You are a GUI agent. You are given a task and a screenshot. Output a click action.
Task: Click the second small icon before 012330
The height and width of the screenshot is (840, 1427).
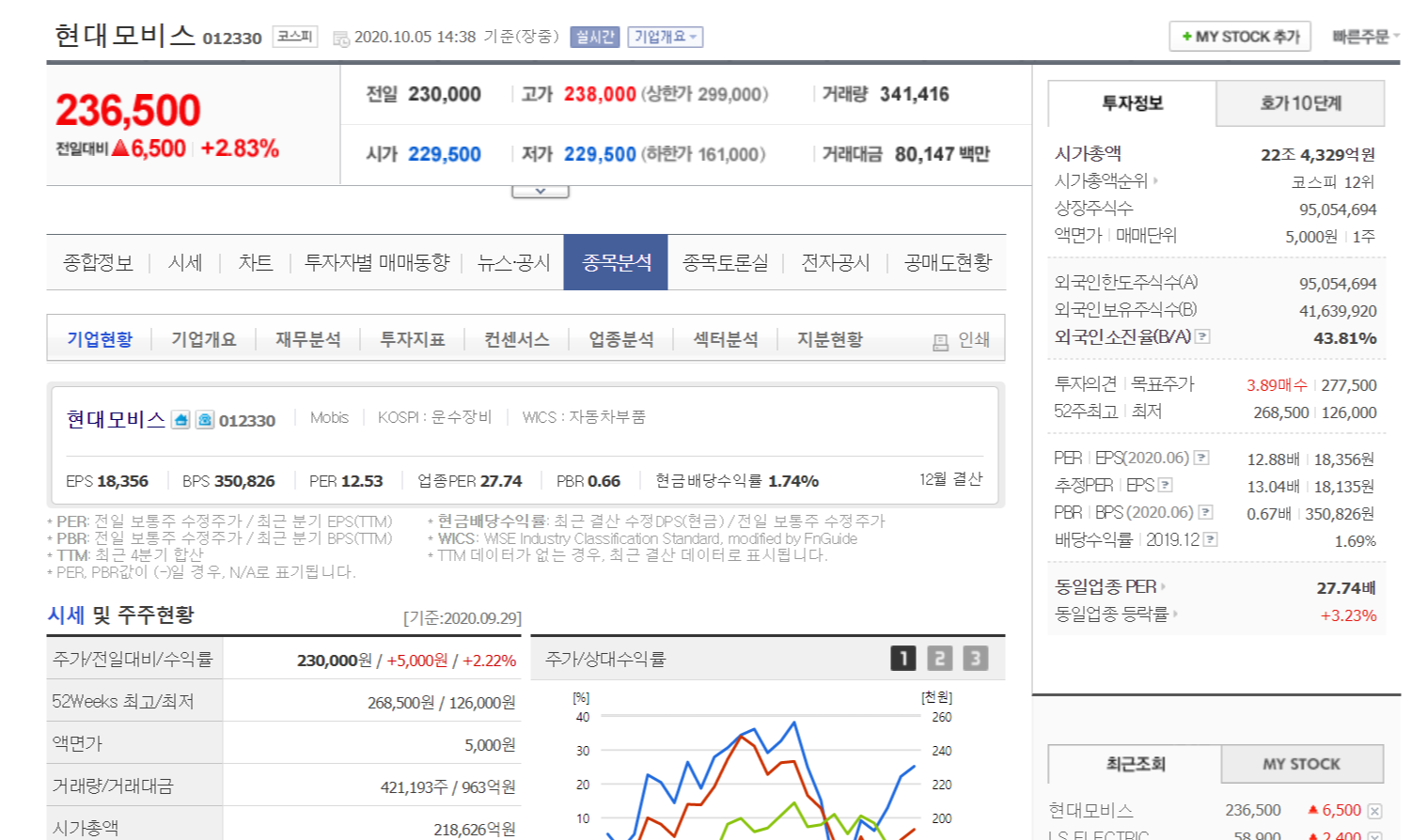[x=204, y=419]
